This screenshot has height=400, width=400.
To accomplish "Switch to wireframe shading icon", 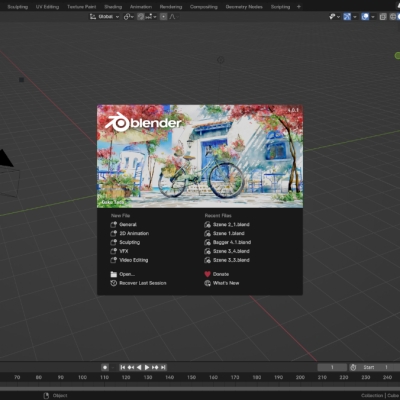I will click(393, 16).
